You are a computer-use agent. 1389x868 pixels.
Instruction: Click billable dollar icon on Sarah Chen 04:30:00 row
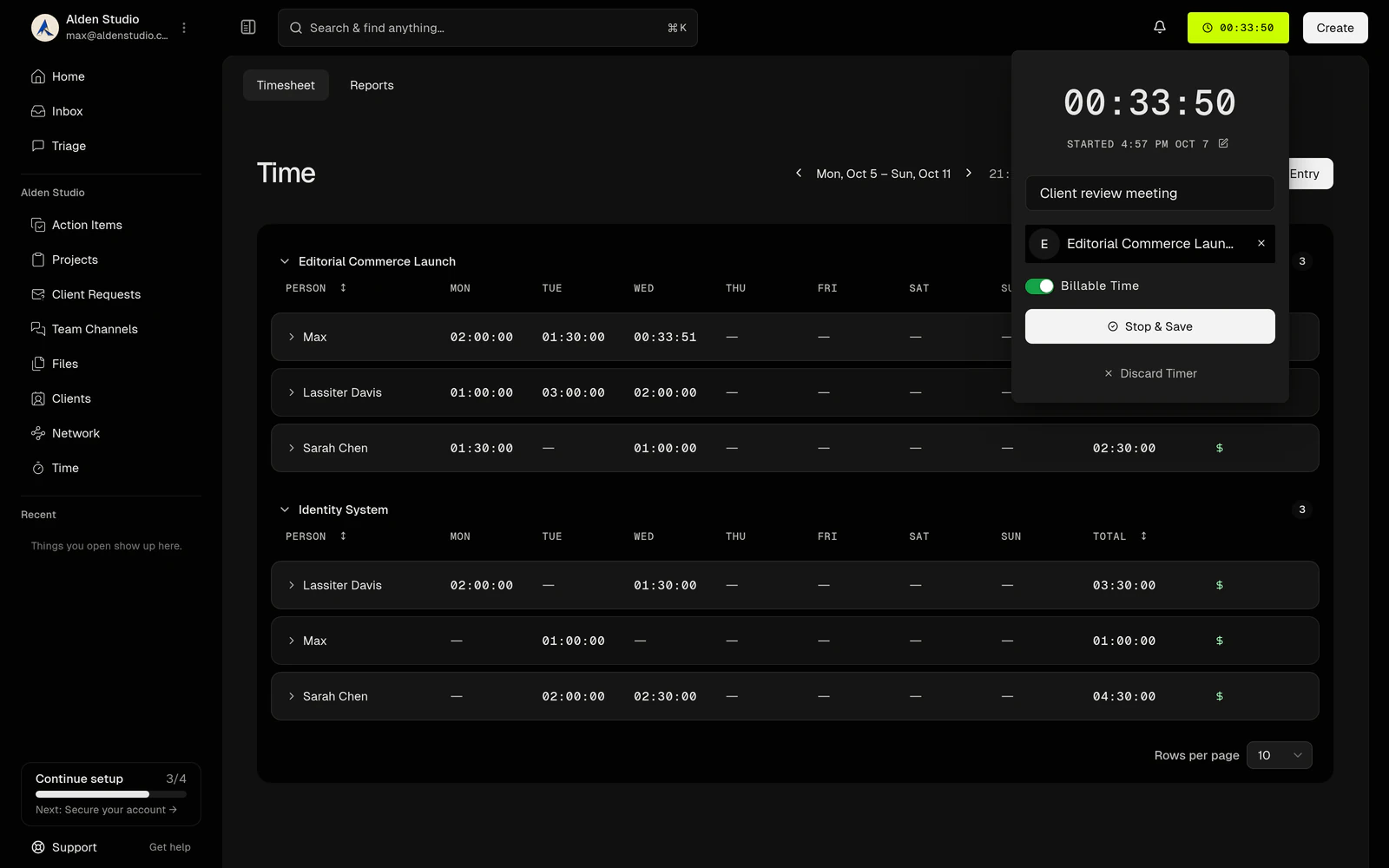(1220, 696)
